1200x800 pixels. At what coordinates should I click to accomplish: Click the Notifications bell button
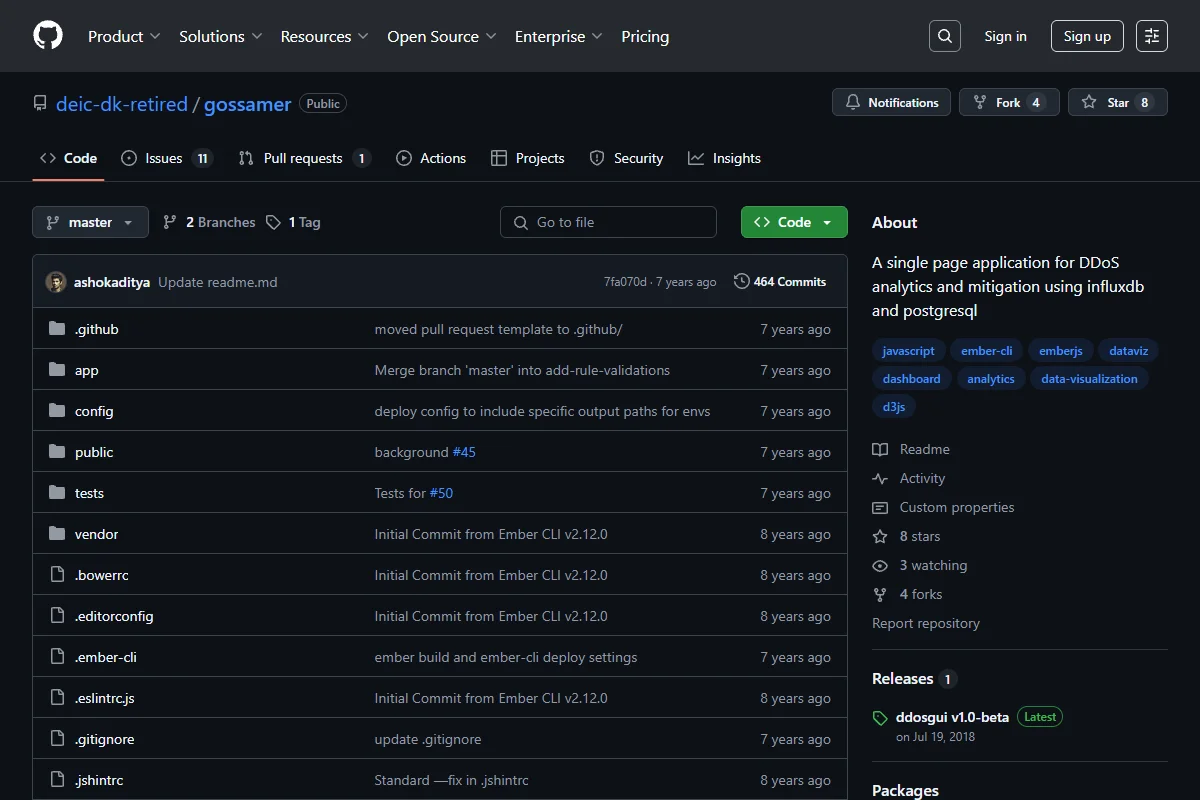891,103
